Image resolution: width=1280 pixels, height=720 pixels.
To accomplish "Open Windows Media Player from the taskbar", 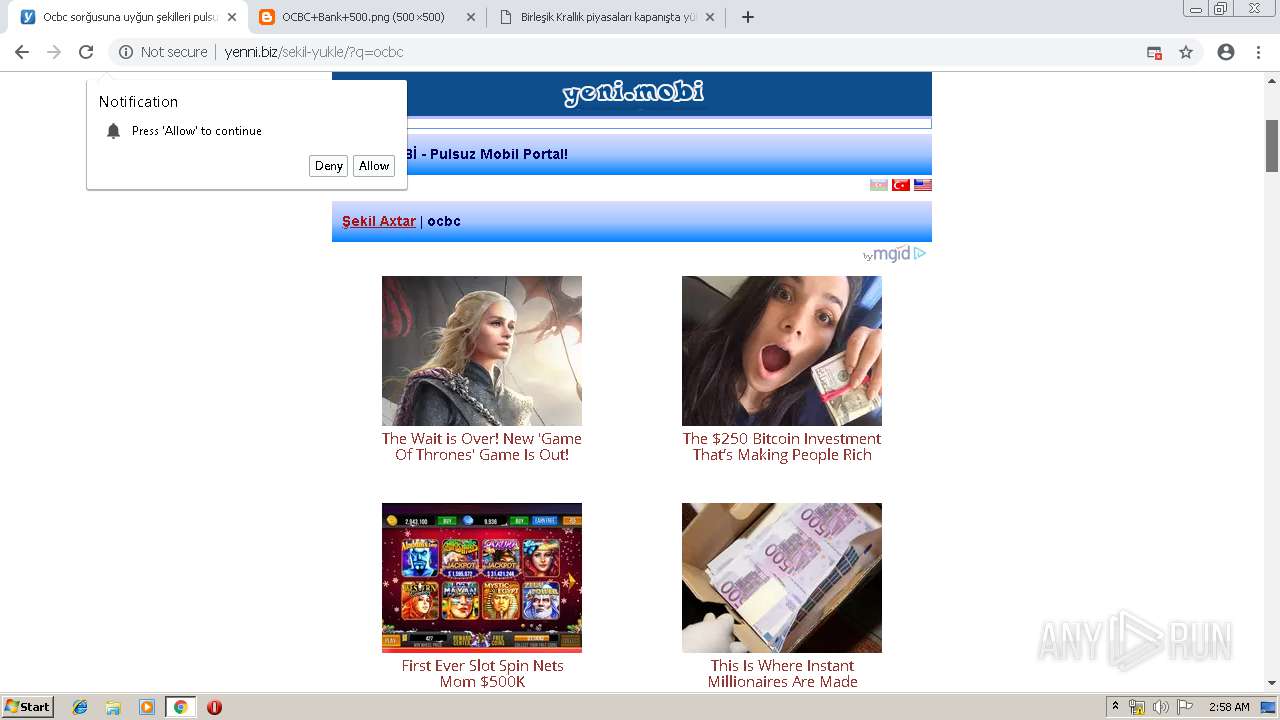I will click(x=147, y=707).
